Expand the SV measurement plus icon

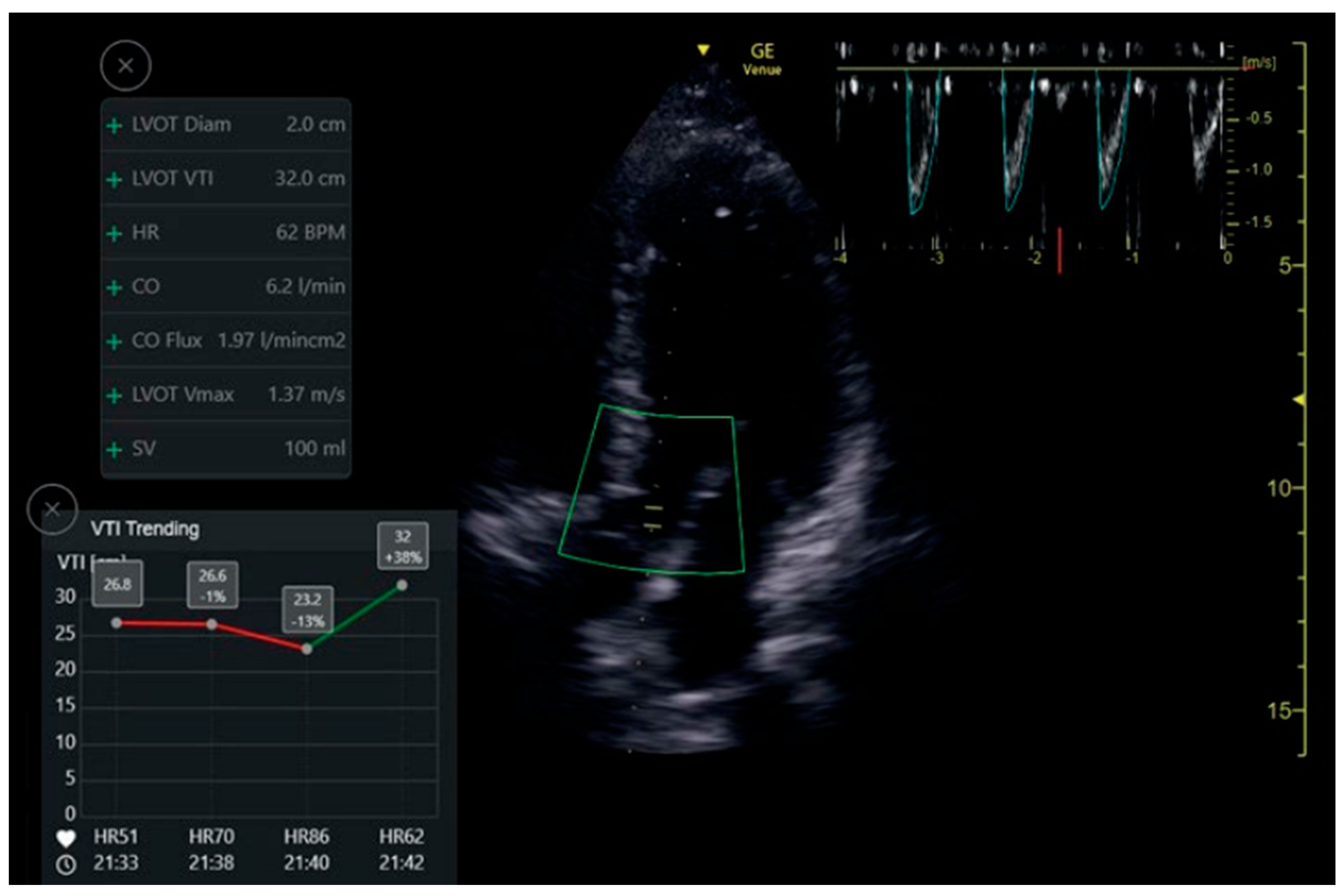[x=114, y=450]
